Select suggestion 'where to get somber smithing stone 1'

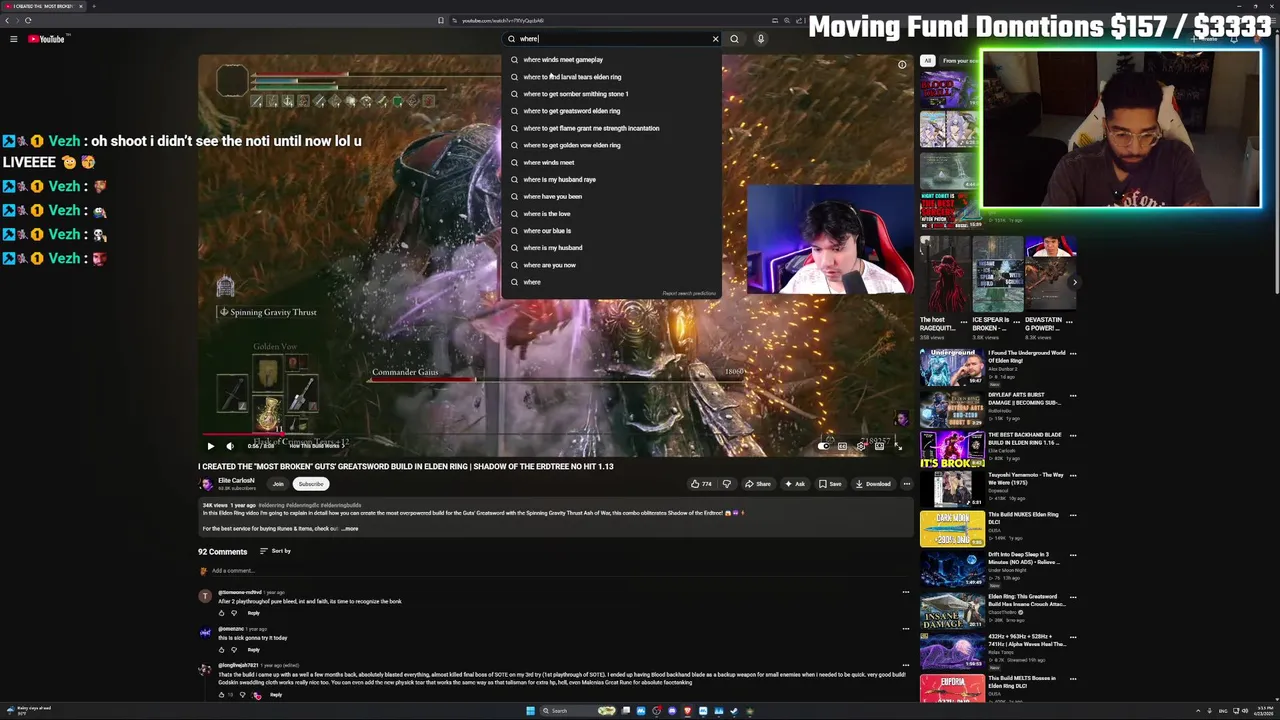click(611, 94)
